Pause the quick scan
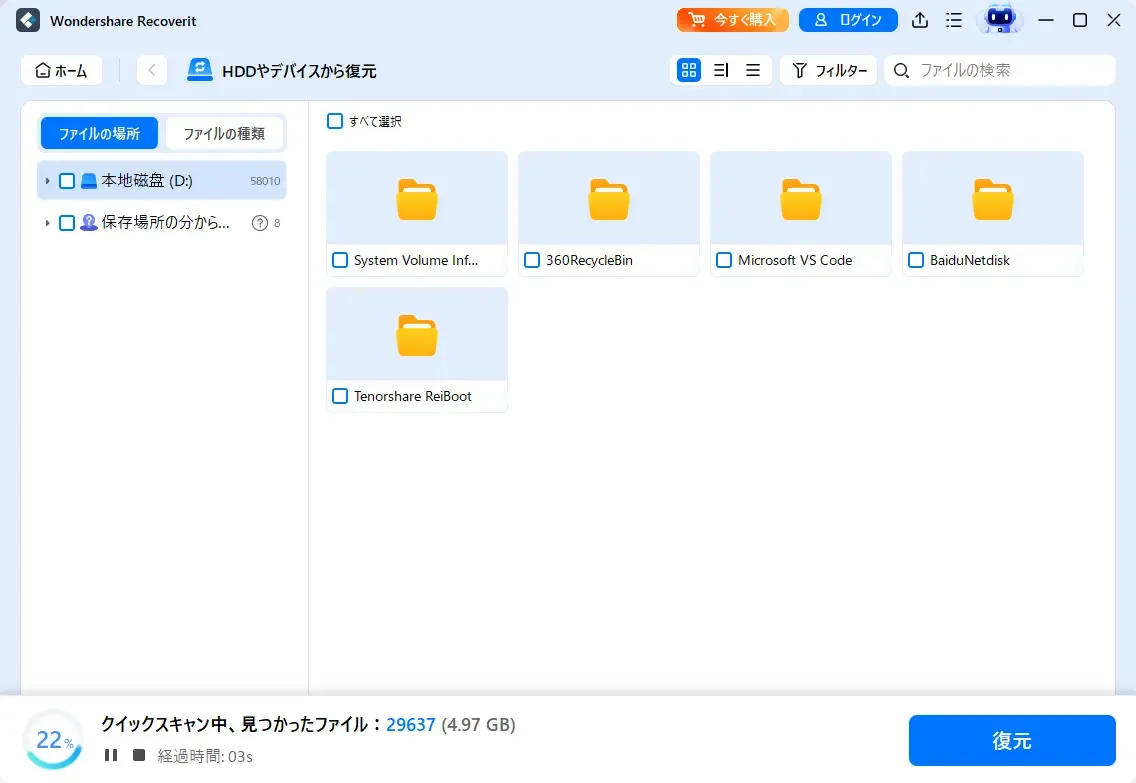The height and width of the screenshot is (783, 1136). coord(111,755)
